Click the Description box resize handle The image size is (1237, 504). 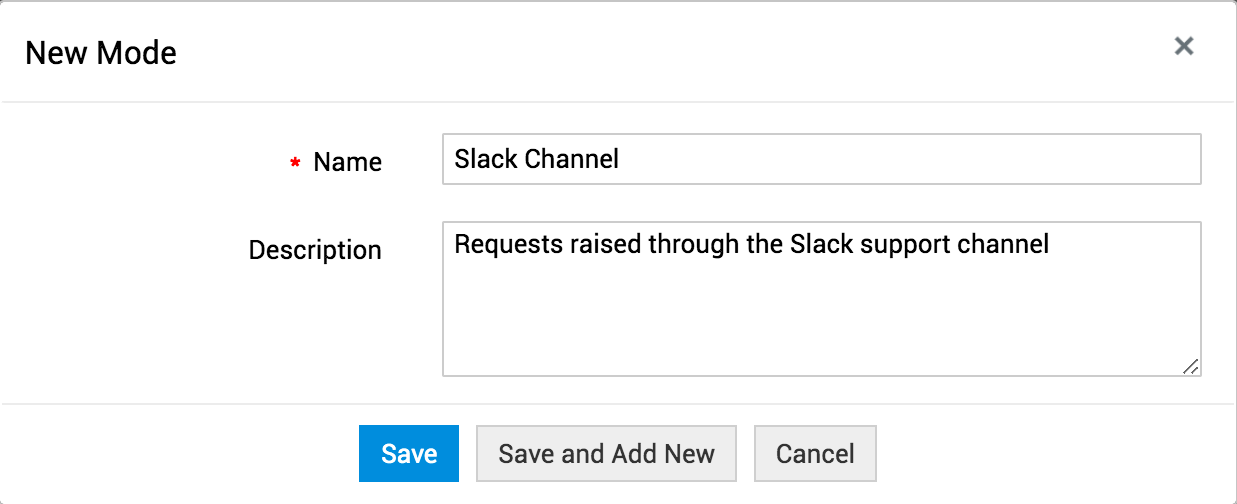coord(1190,367)
